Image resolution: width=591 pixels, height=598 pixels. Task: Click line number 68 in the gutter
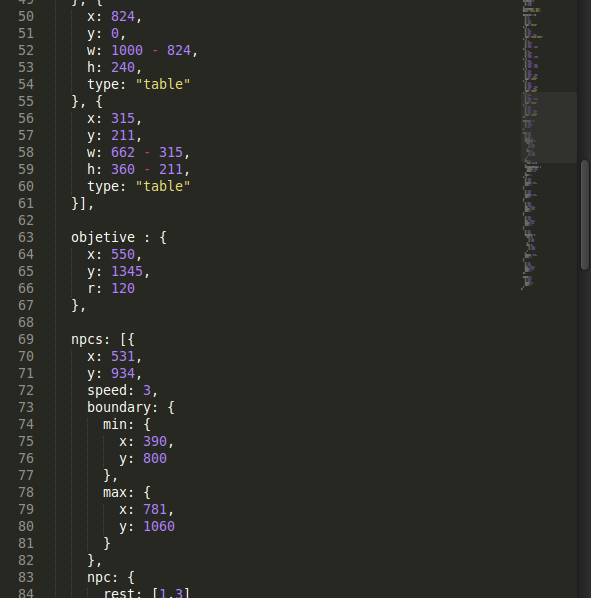coord(26,322)
